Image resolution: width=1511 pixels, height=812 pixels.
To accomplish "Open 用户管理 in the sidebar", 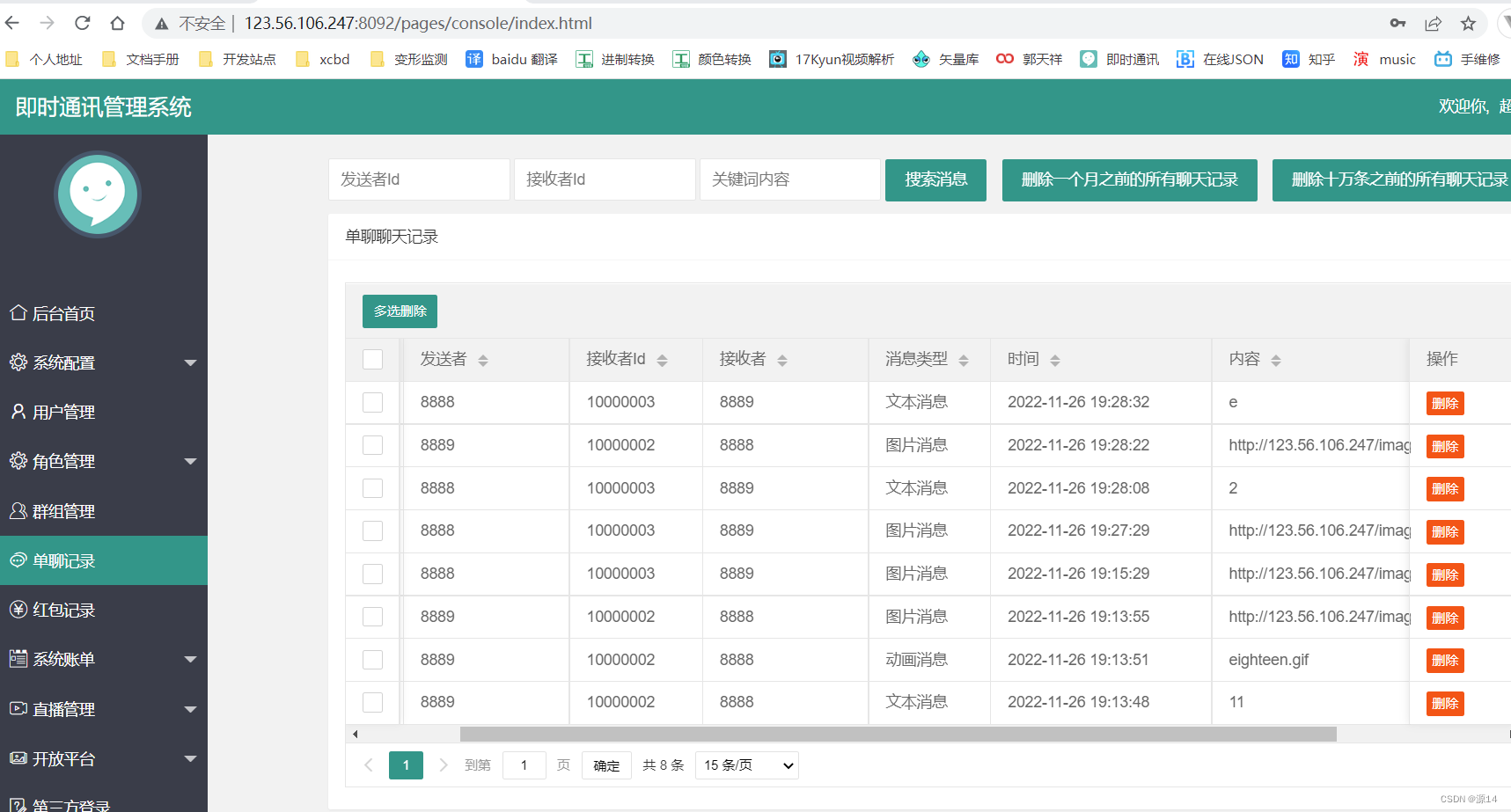I will pos(104,412).
